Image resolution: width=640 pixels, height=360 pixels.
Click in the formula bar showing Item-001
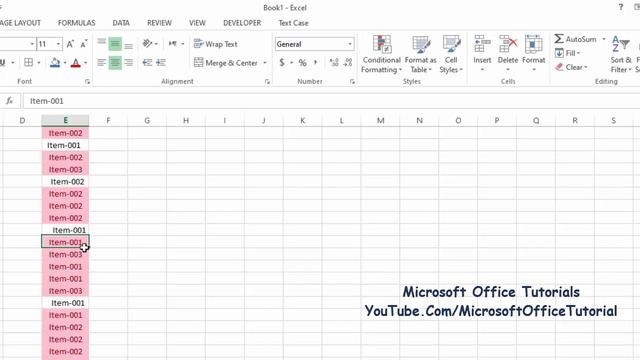(x=331, y=101)
